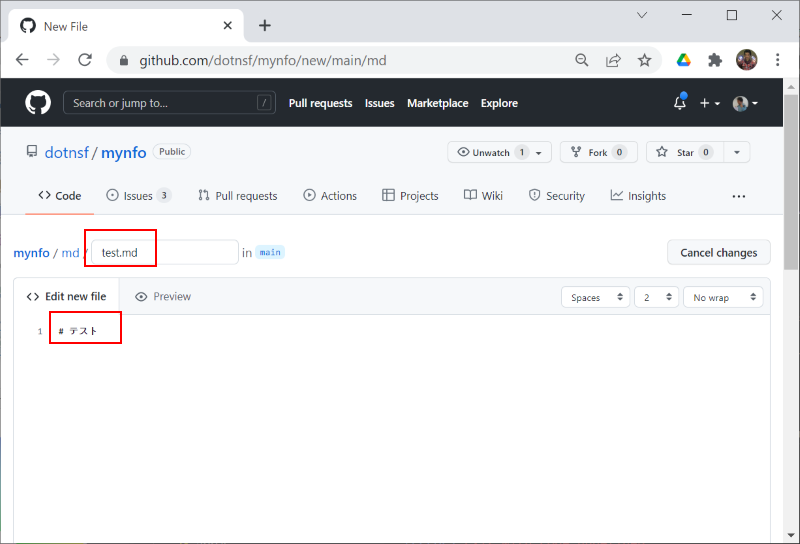Screen dimensions: 800x544
Task: Click the page vertical scrollbar thumb
Action: click(x=791, y=182)
